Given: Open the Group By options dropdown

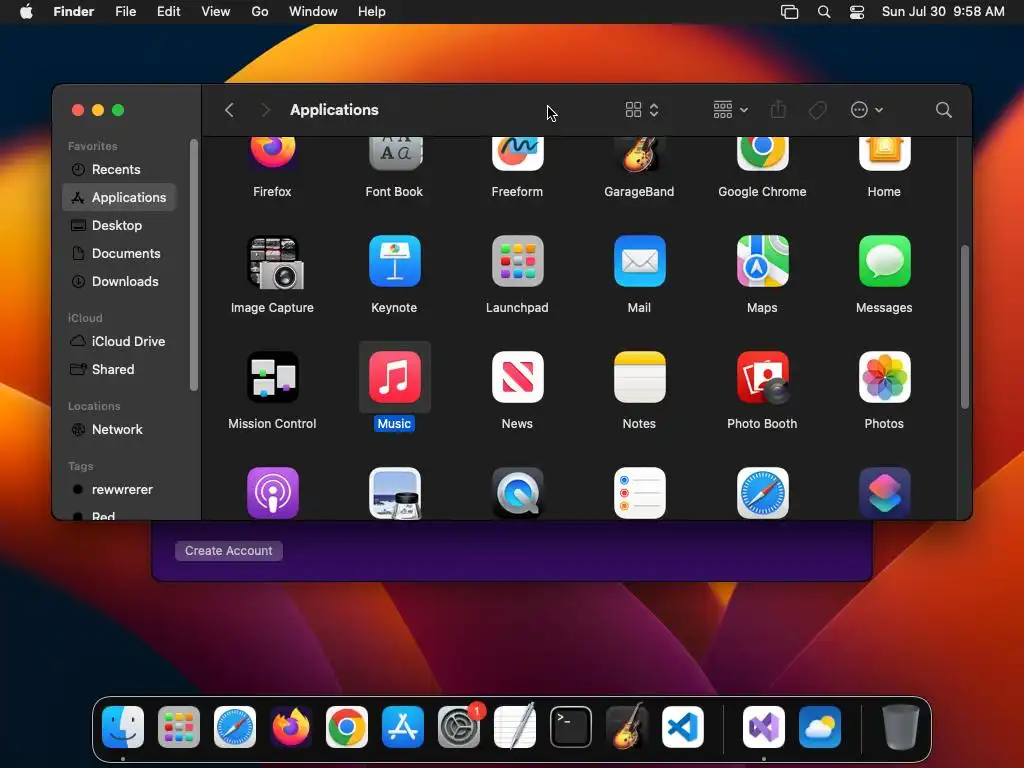Looking at the screenshot, I should pos(731,110).
